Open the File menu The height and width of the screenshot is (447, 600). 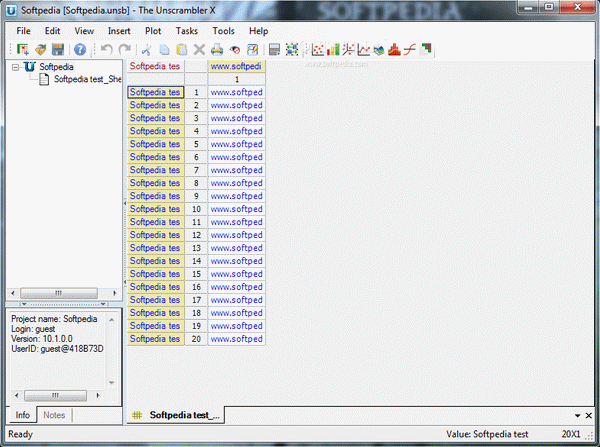(x=23, y=31)
